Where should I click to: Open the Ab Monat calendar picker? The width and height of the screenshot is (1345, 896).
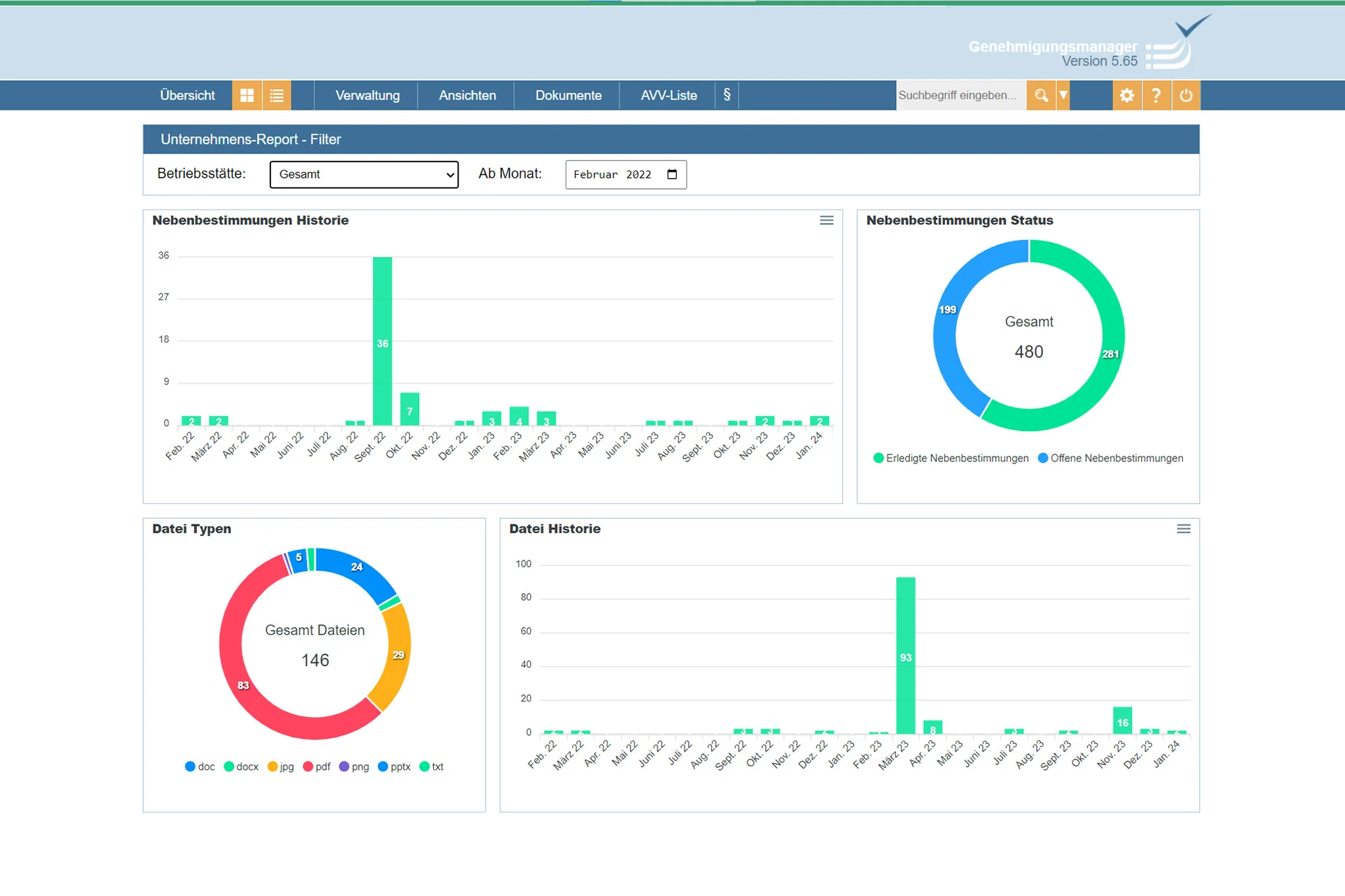(x=672, y=175)
